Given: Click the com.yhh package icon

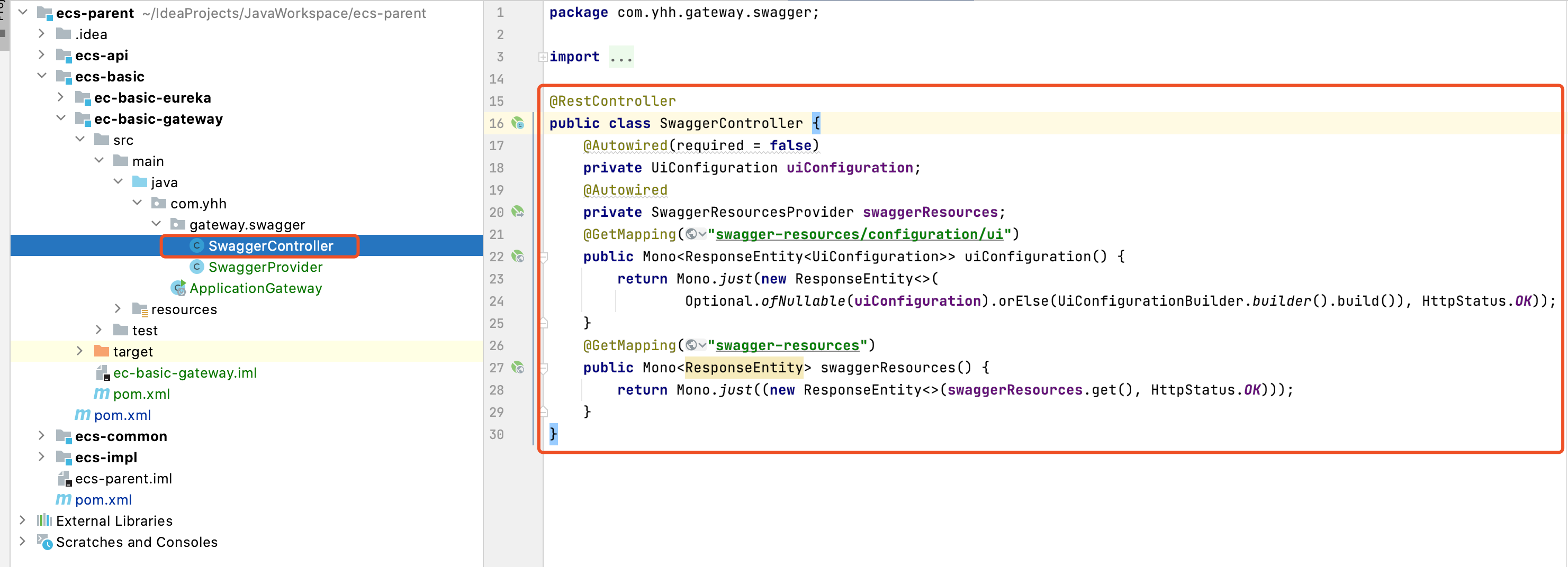Looking at the screenshot, I should tap(159, 203).
